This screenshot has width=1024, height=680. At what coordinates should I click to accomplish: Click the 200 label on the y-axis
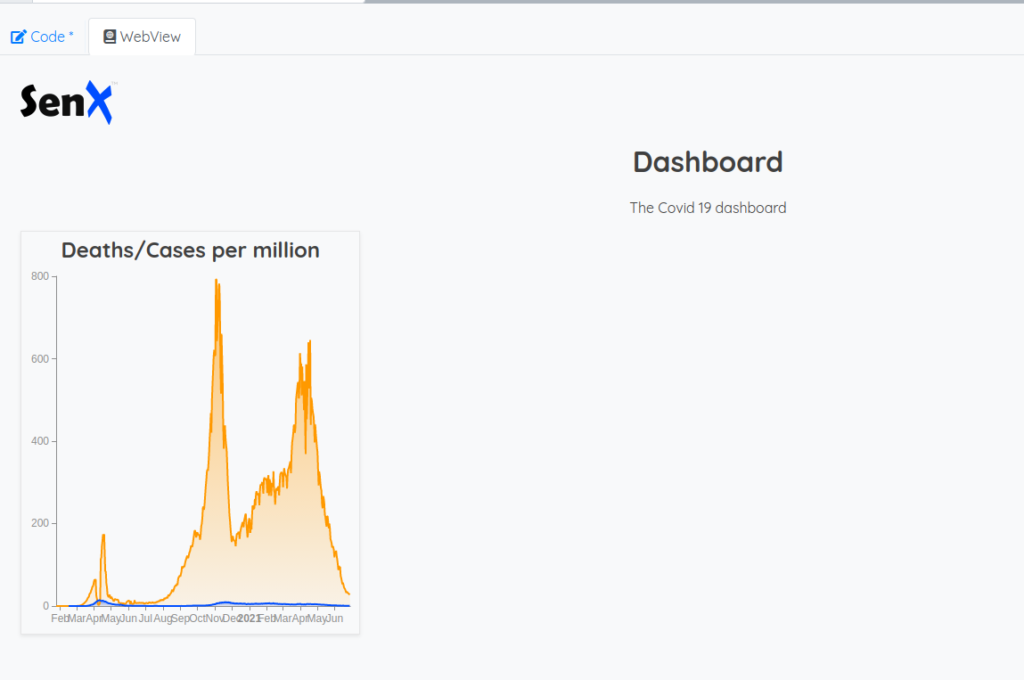40,524
